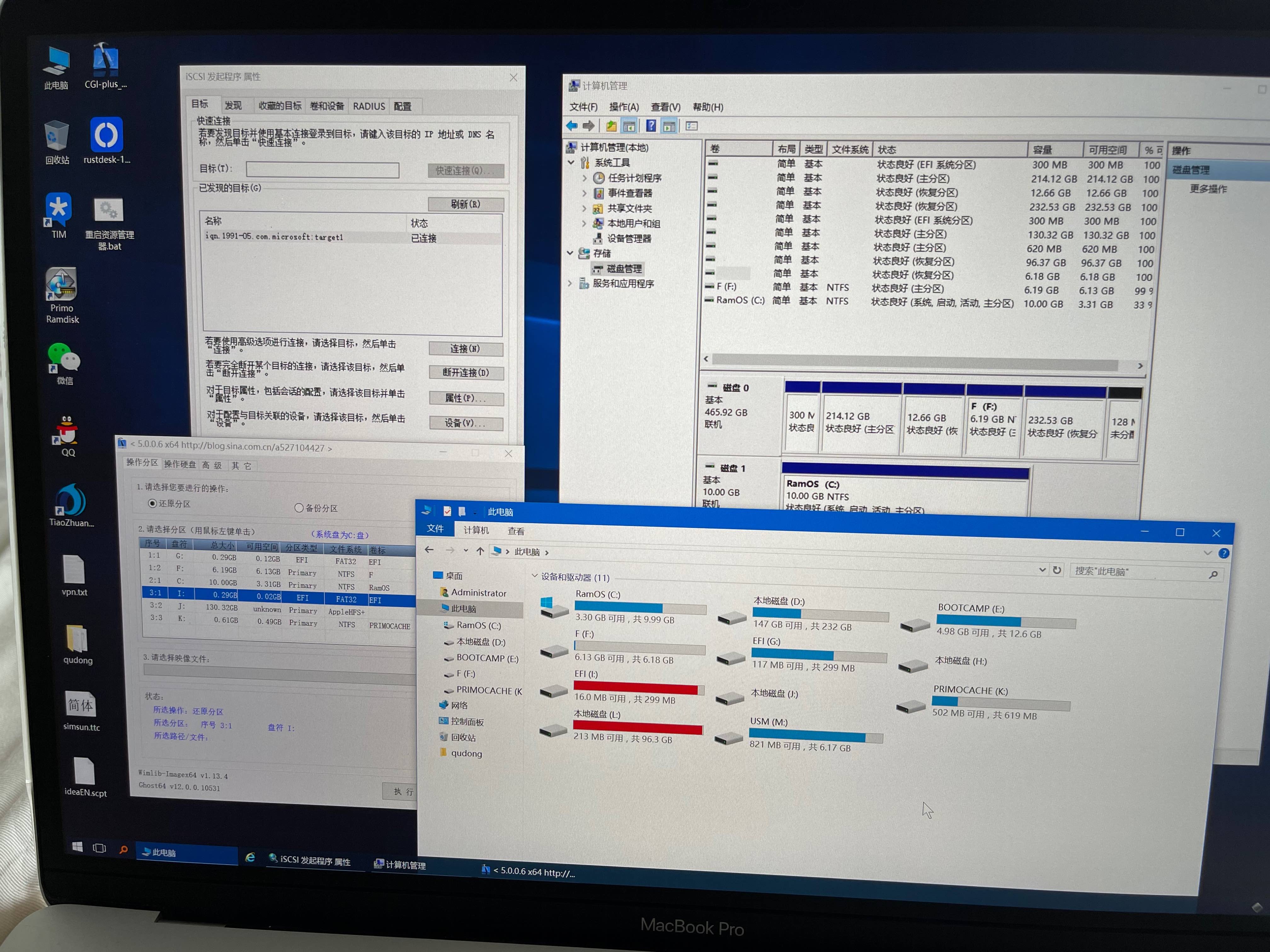
Task: Click Forward arrow in 计算机管理 toolbar
Action: click(x=588, y=126)
